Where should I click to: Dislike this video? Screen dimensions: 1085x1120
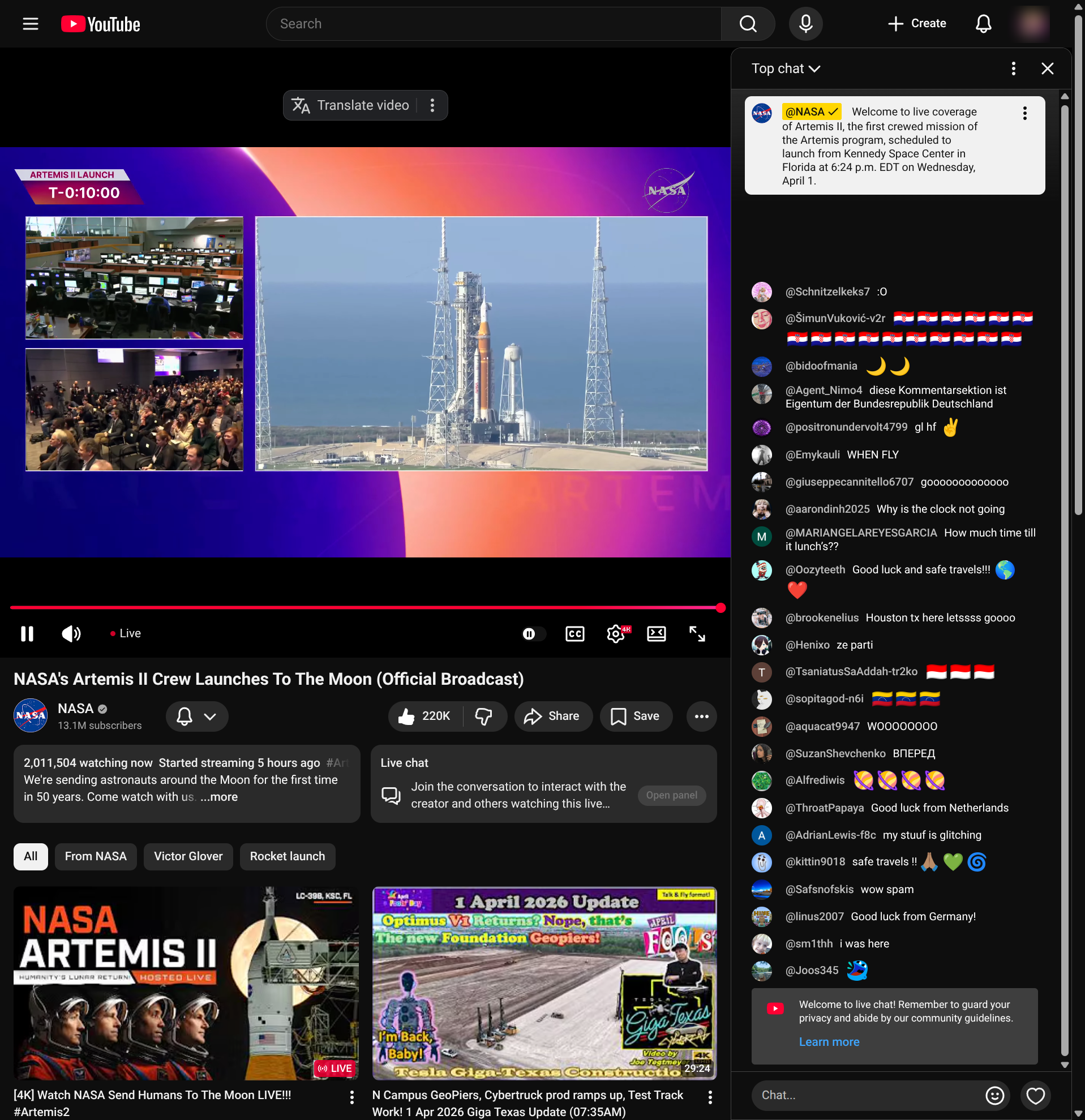click(x=484, y=716)
